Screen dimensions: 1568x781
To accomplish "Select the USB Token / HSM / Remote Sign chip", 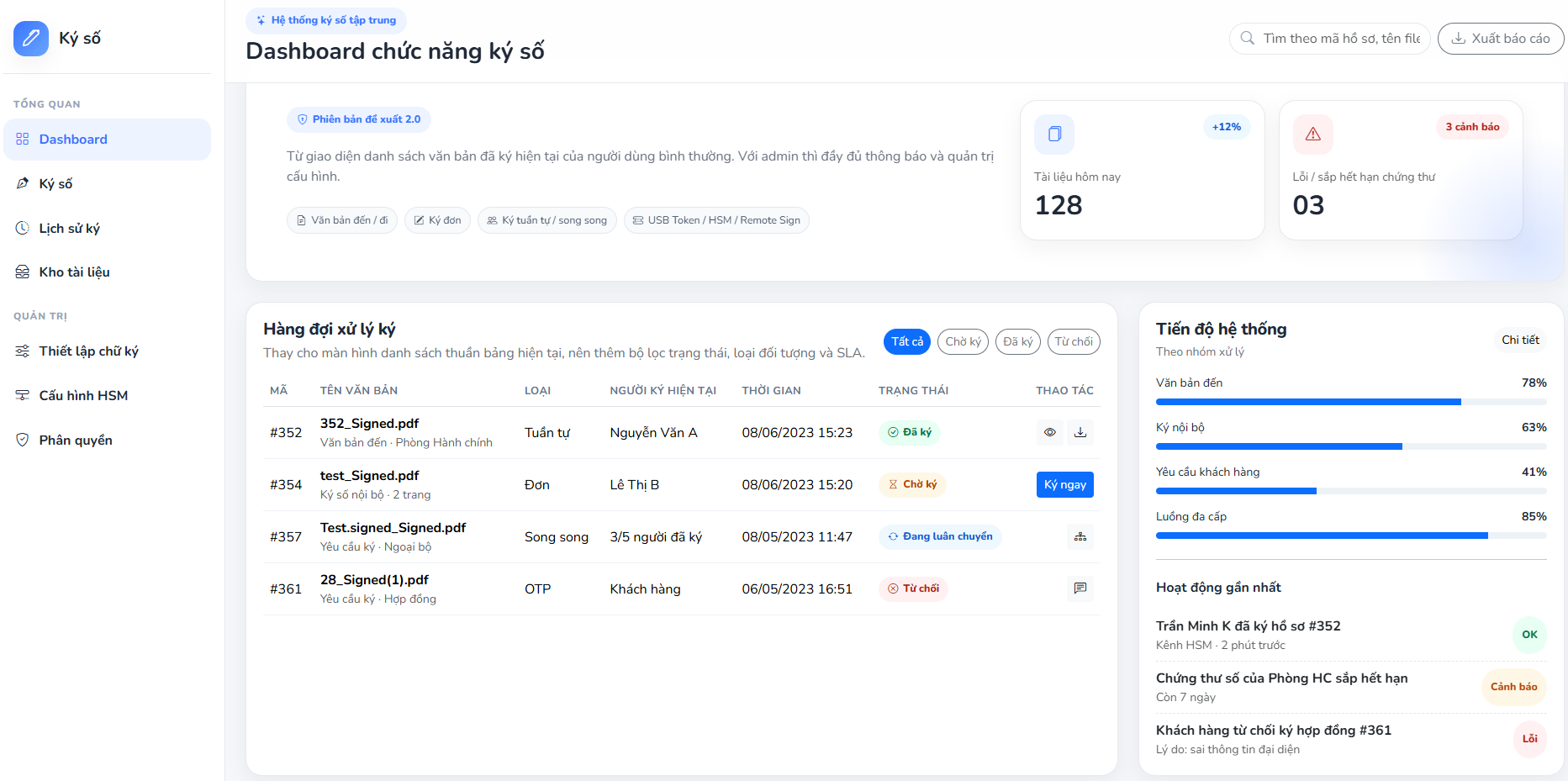I will tap(716, 220).
